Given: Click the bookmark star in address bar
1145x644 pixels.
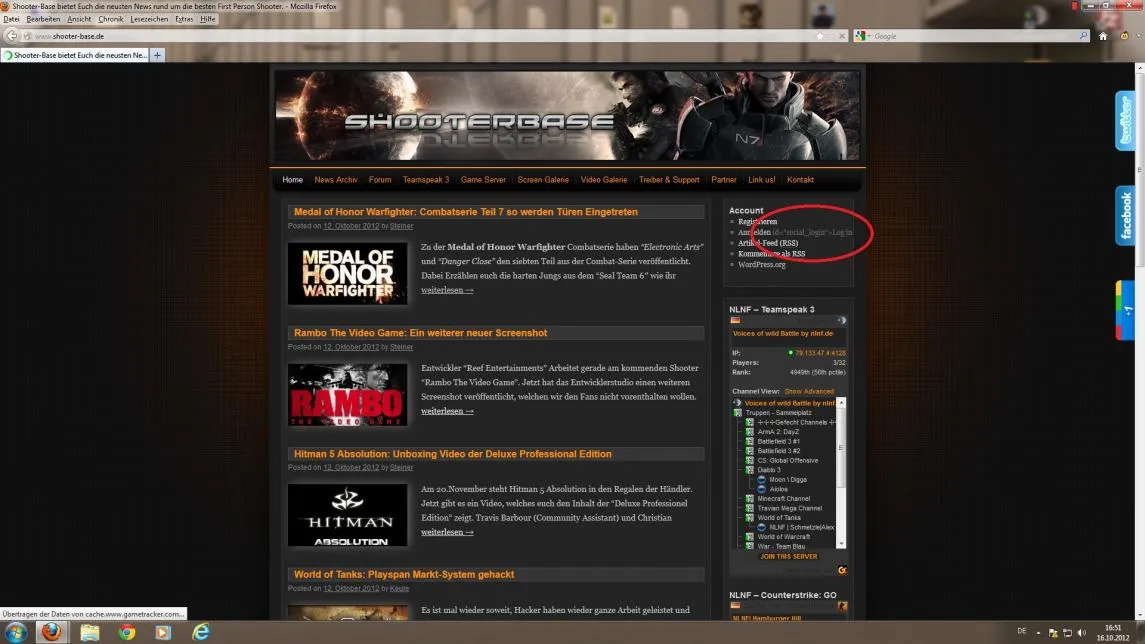Looking at the screenshot, I should [x=820, y=36].
